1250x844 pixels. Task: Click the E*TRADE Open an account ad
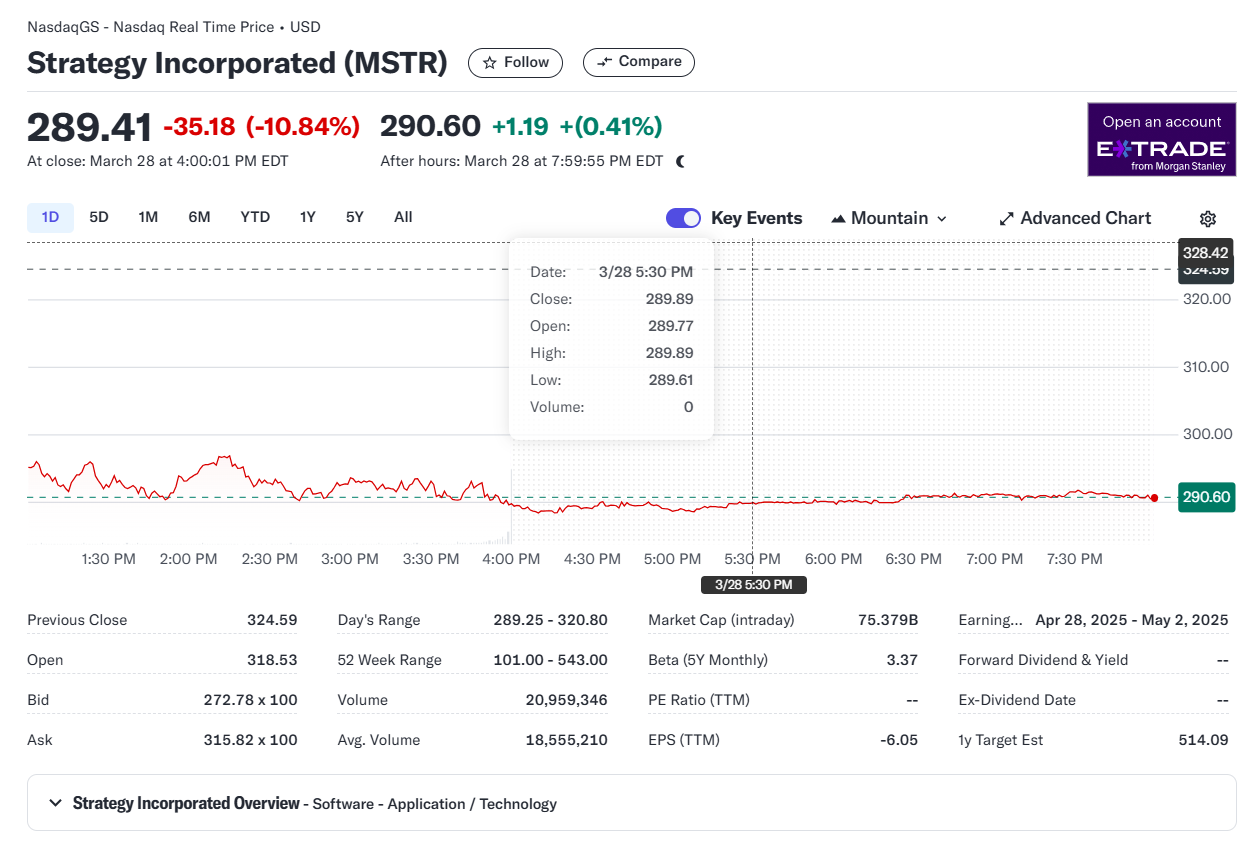coord(1162,140)
